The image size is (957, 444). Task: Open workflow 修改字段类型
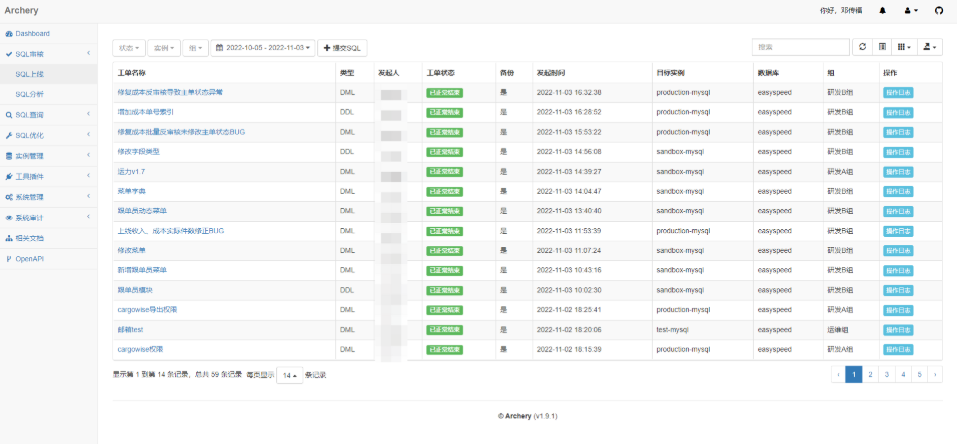[139, 151]
